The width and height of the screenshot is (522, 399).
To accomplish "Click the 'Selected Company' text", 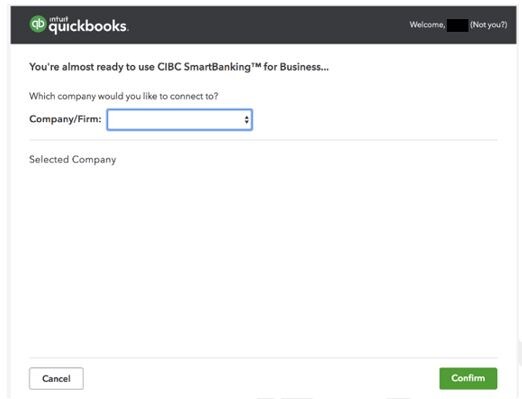I will (x=73, y=160).
